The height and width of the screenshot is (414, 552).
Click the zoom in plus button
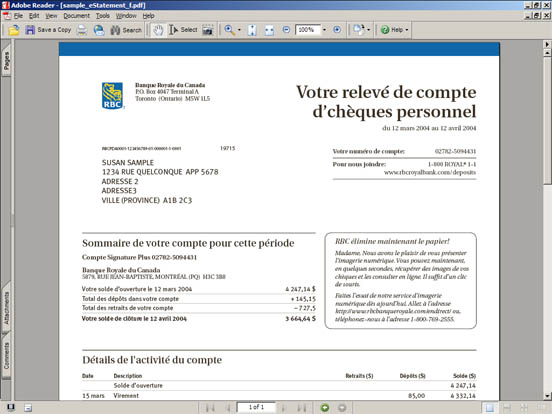tap(337, 30)
